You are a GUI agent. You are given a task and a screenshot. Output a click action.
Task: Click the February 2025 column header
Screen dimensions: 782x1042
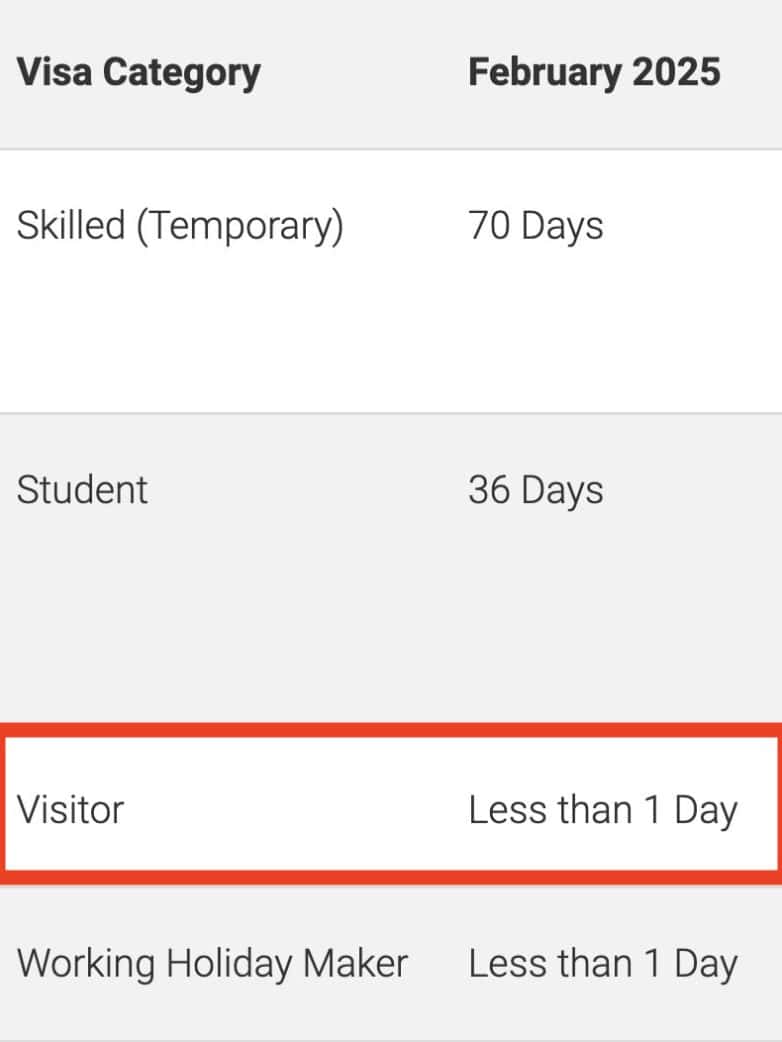tap(594, 73)
